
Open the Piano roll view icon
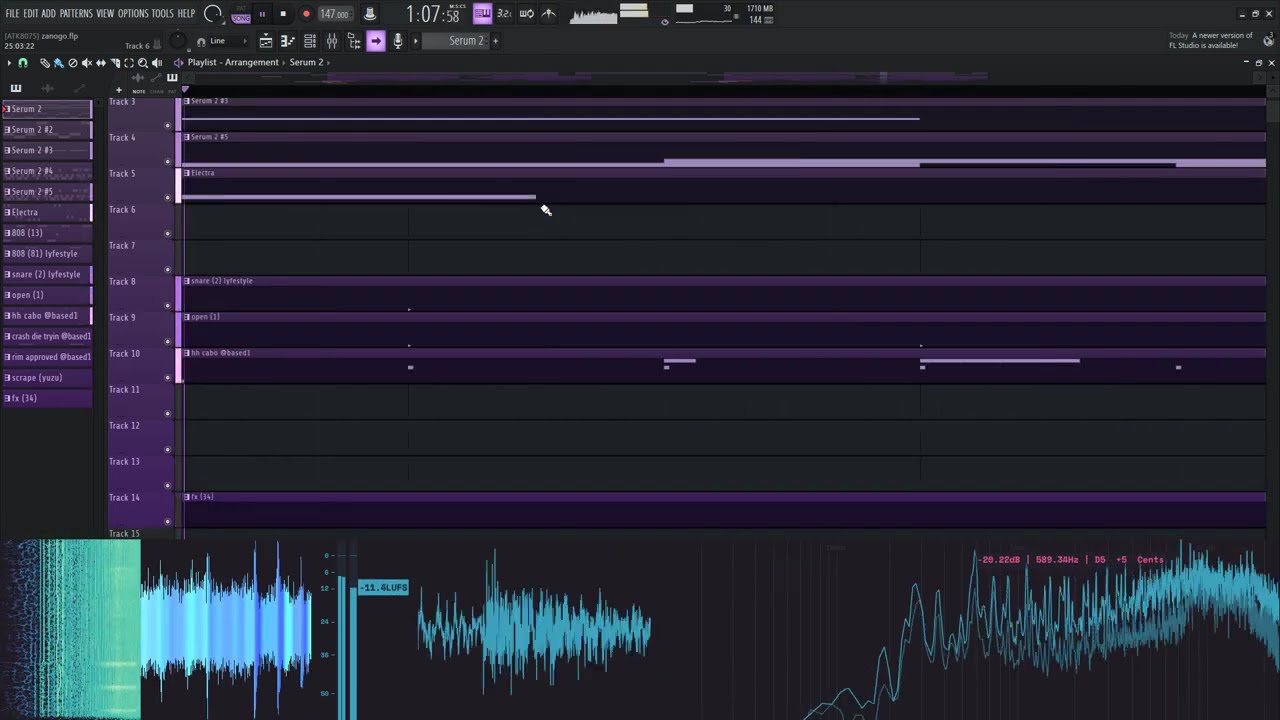(288, 41)
